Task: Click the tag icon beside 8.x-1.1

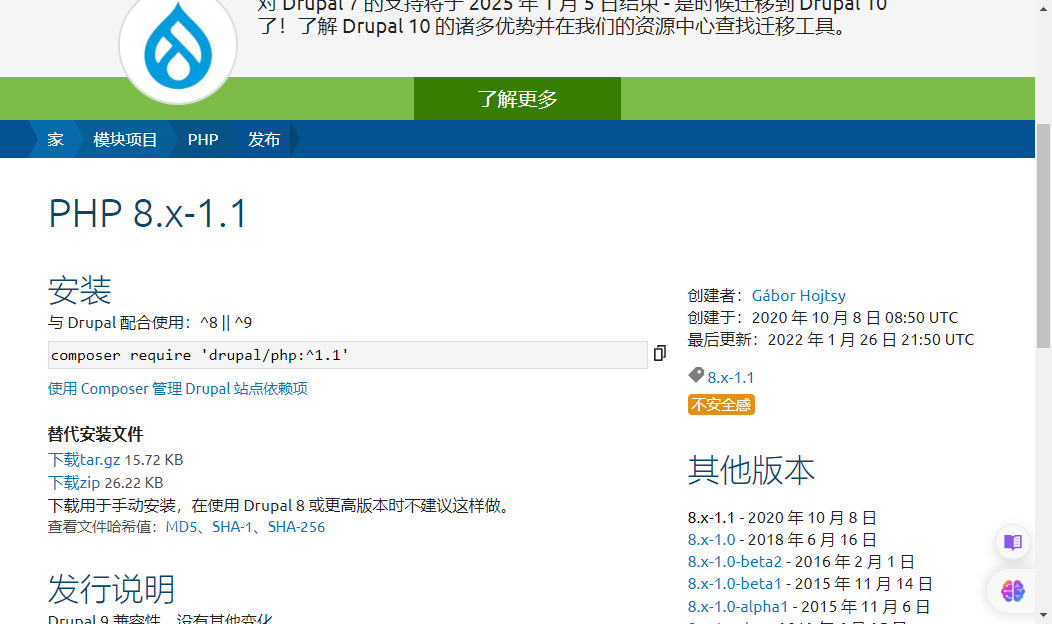Action: [x=696, y=375]
